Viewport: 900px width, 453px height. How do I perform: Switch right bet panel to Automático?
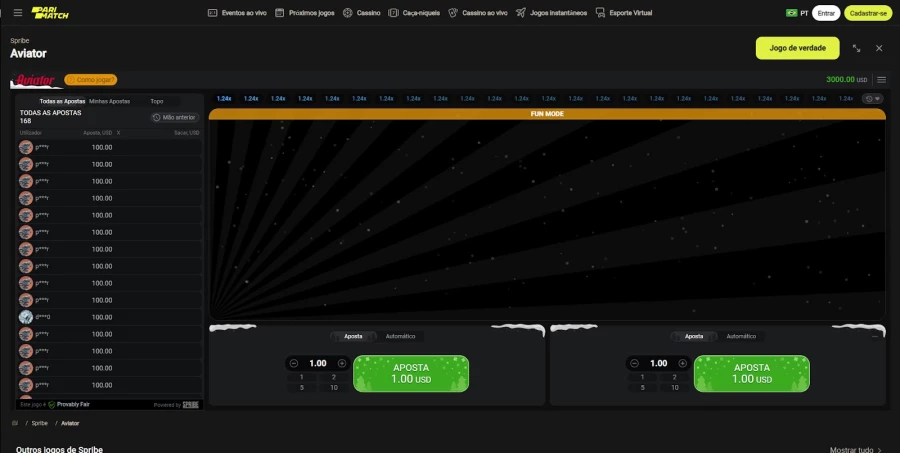pyautogui.click(x=741, y=336)
